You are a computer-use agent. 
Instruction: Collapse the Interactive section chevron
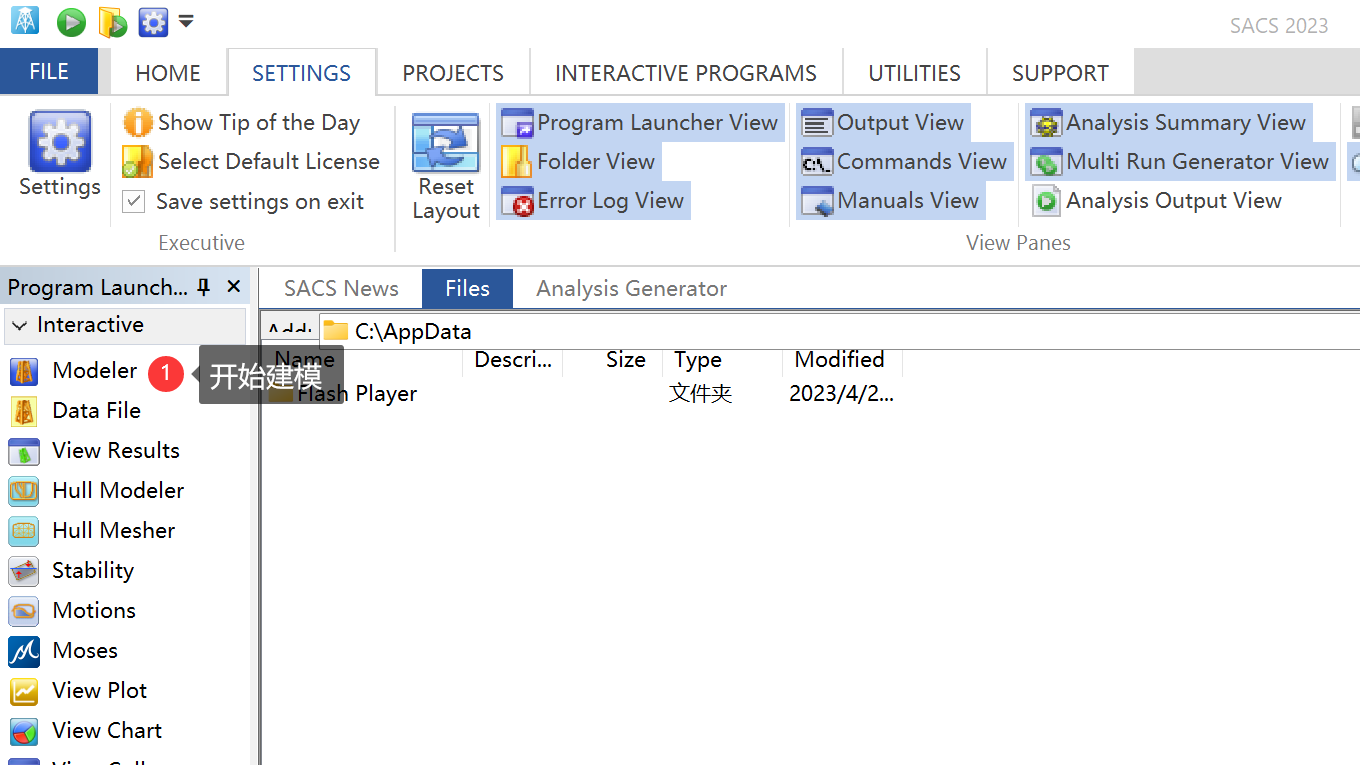tap(20, 326)
